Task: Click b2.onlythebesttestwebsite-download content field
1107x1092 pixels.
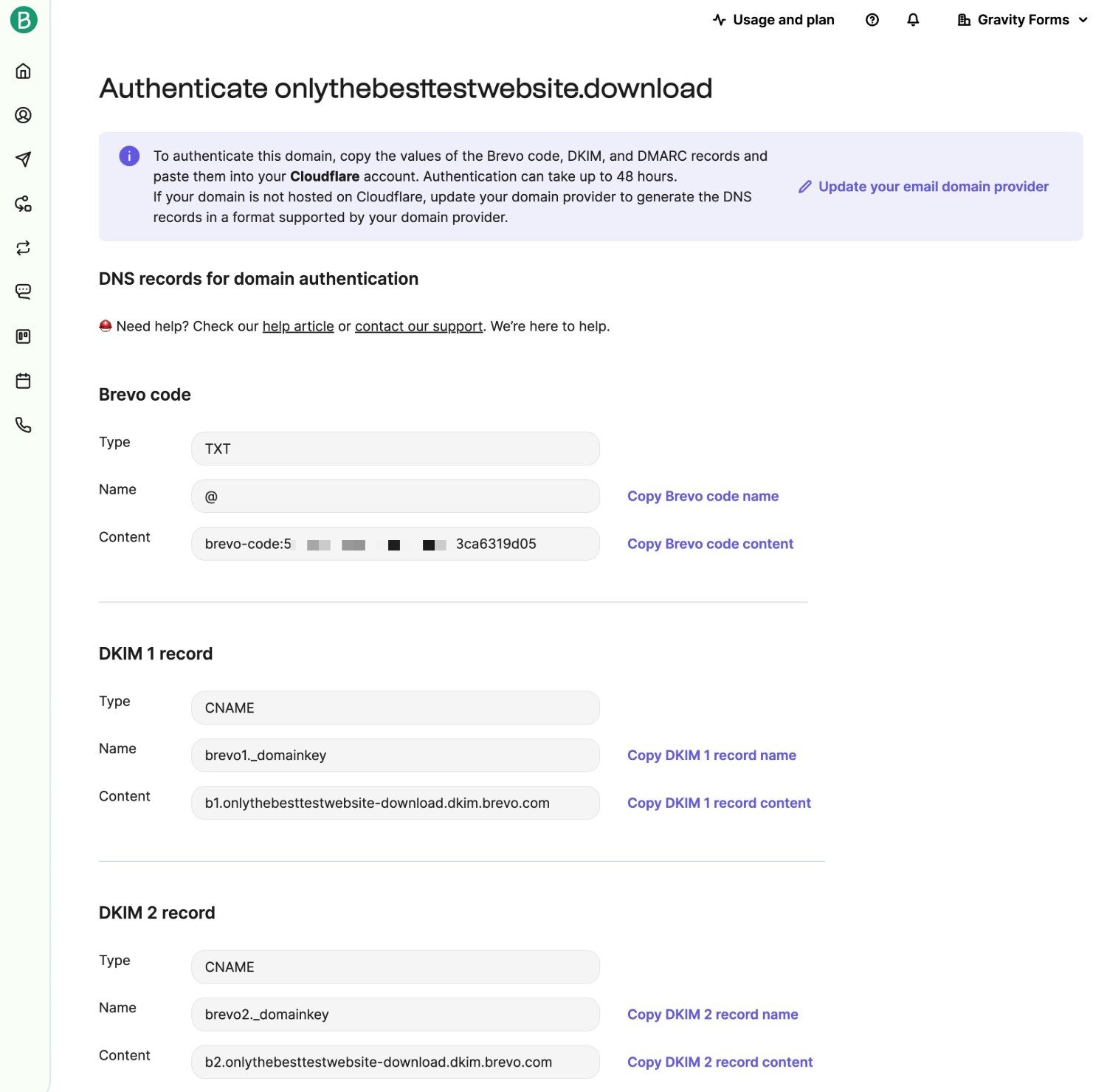Action: pyautogui.click(x=396, y=1062)
